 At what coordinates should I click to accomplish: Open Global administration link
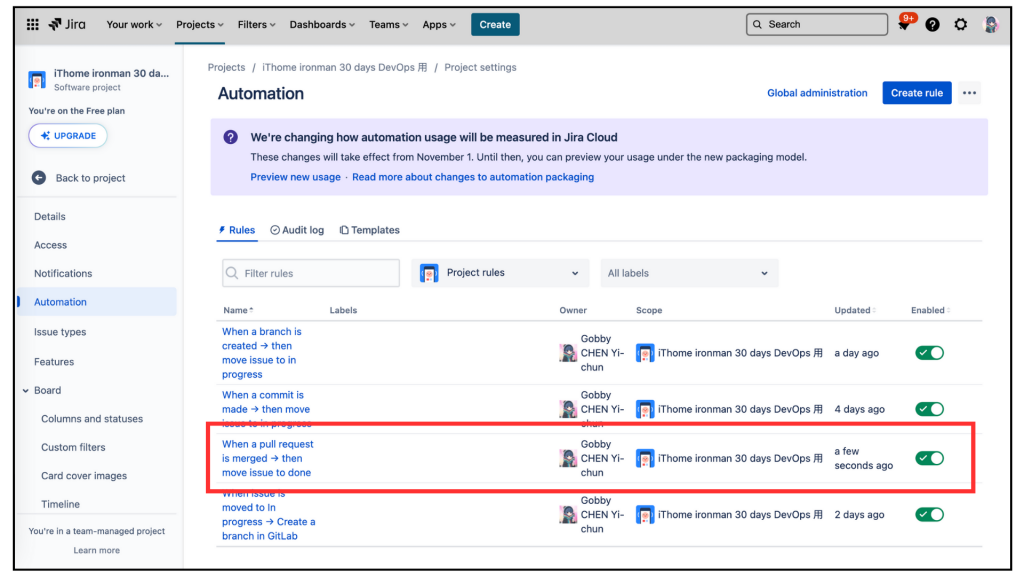(817, 93)
